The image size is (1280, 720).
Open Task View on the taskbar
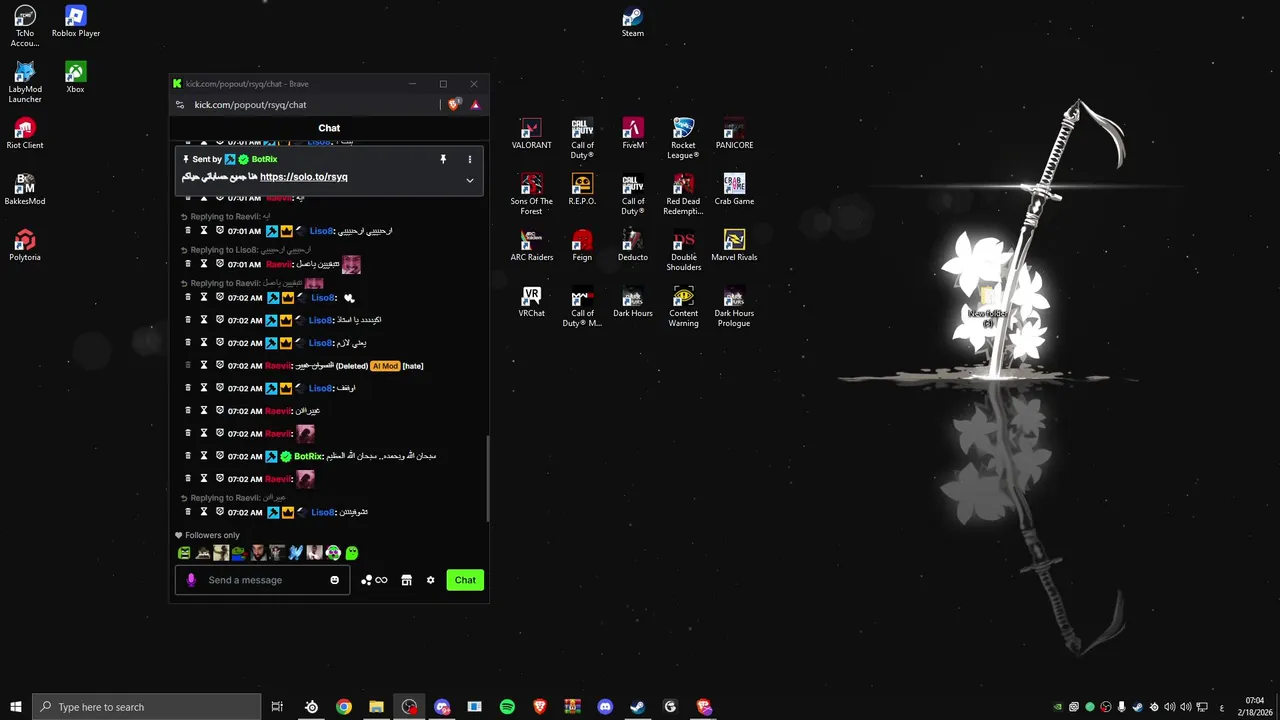point(277,707)
